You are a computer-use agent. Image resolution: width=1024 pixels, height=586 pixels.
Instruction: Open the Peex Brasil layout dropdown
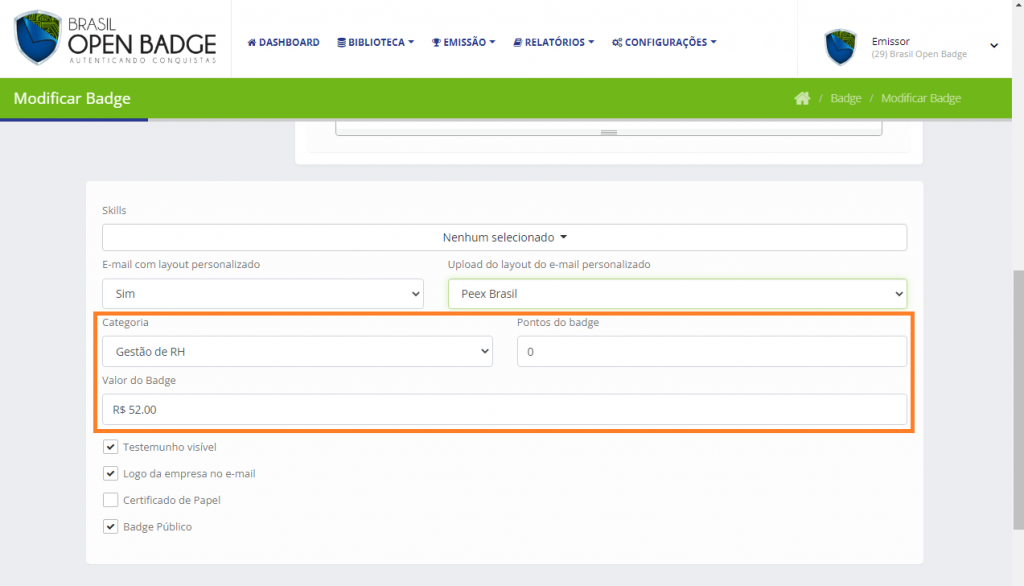[677, 294]
